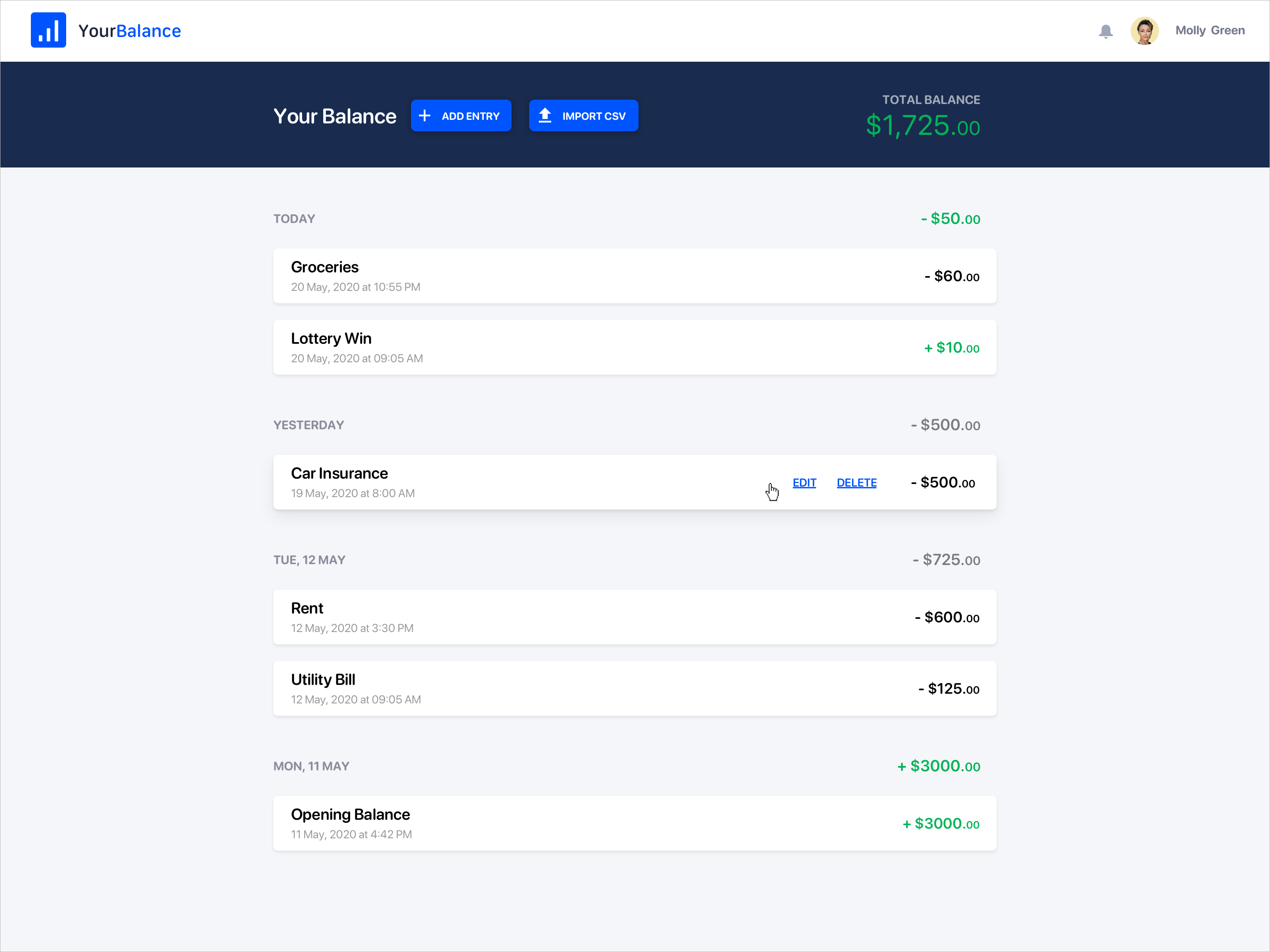Select the Groceries entry title
The height and width of the screenshot is (952, 1270).
pos(325,267)
